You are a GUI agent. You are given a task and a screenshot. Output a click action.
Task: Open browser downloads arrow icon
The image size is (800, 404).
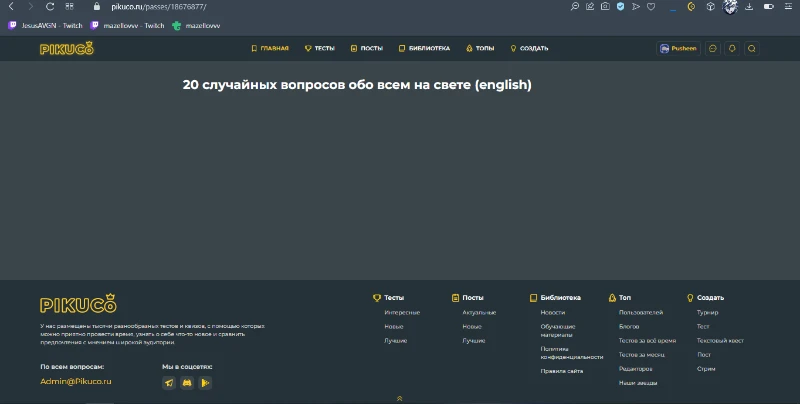click(749, 7)
